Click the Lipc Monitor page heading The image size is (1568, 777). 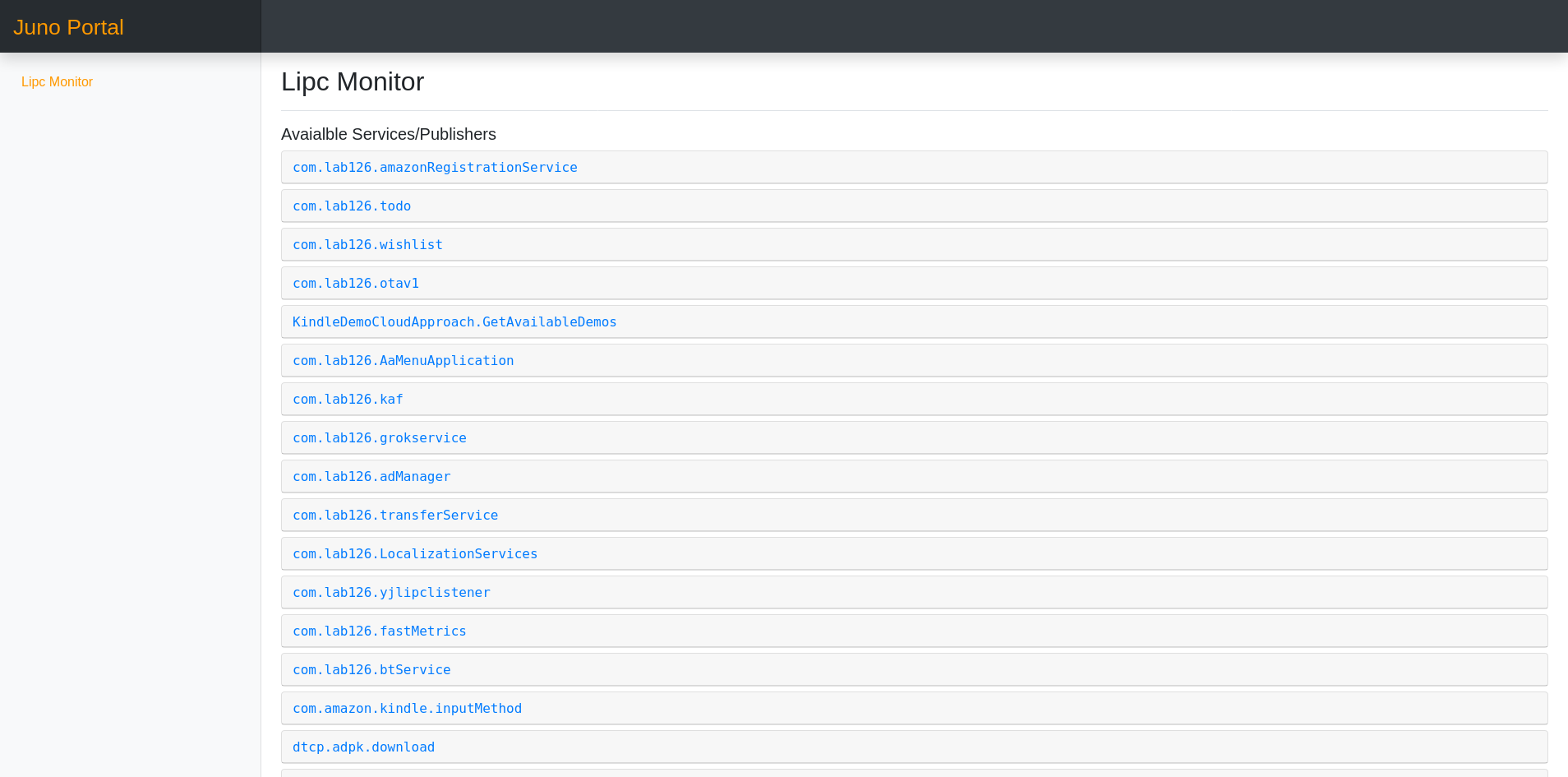[x=353, y=82]
